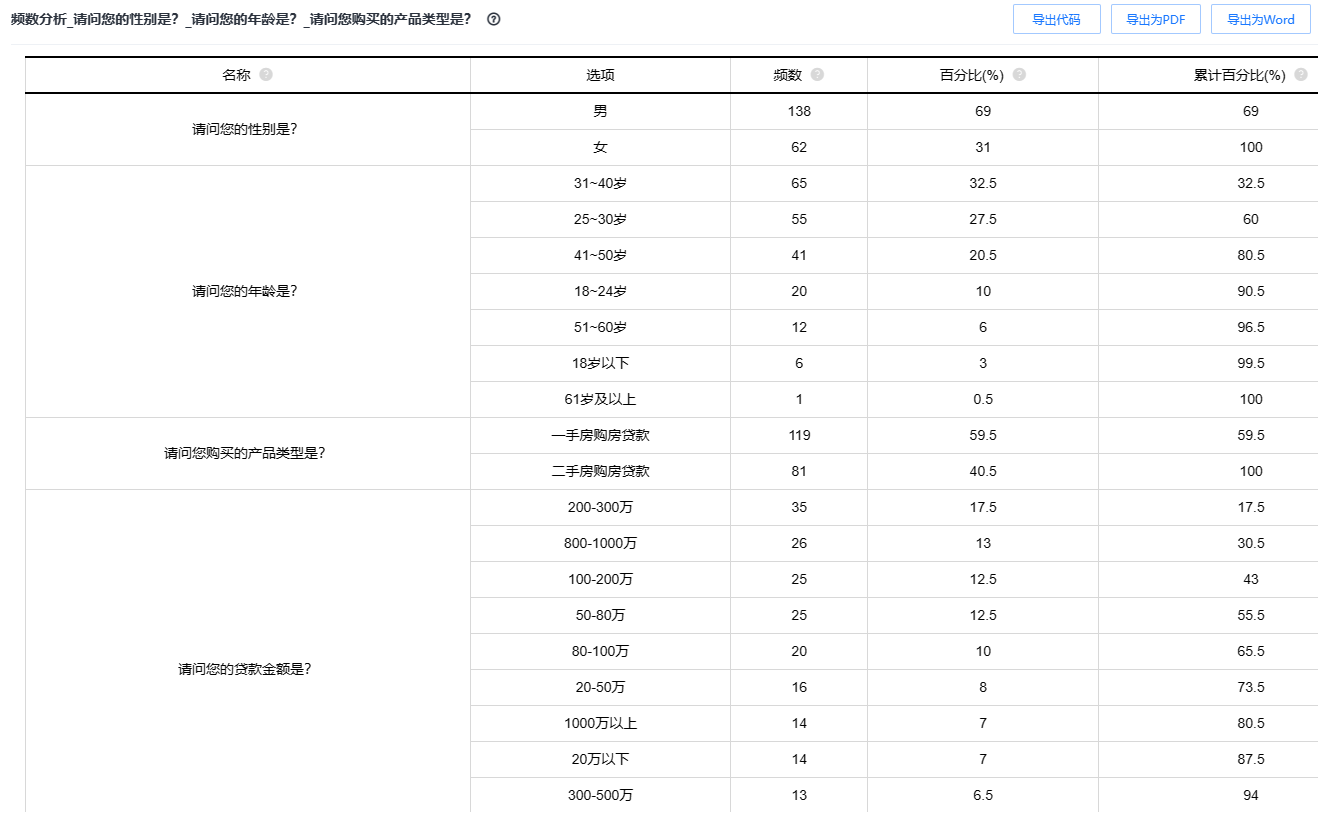The image size is (1318, 815).
Task: Click percentage 27.5 in 25~30岁 row
Action: point(983,219)
